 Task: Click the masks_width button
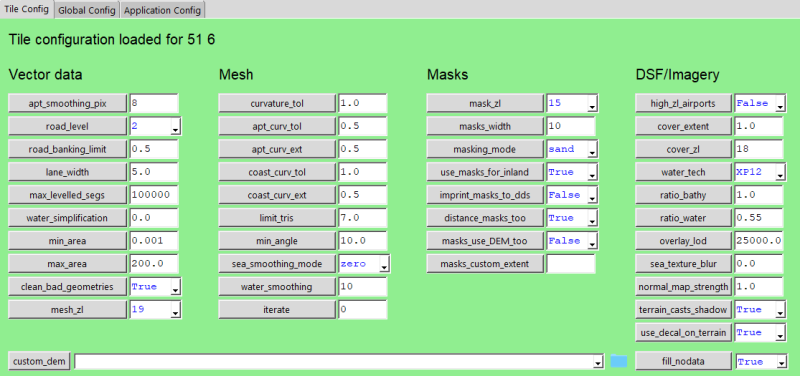click(x=485, y=127)
